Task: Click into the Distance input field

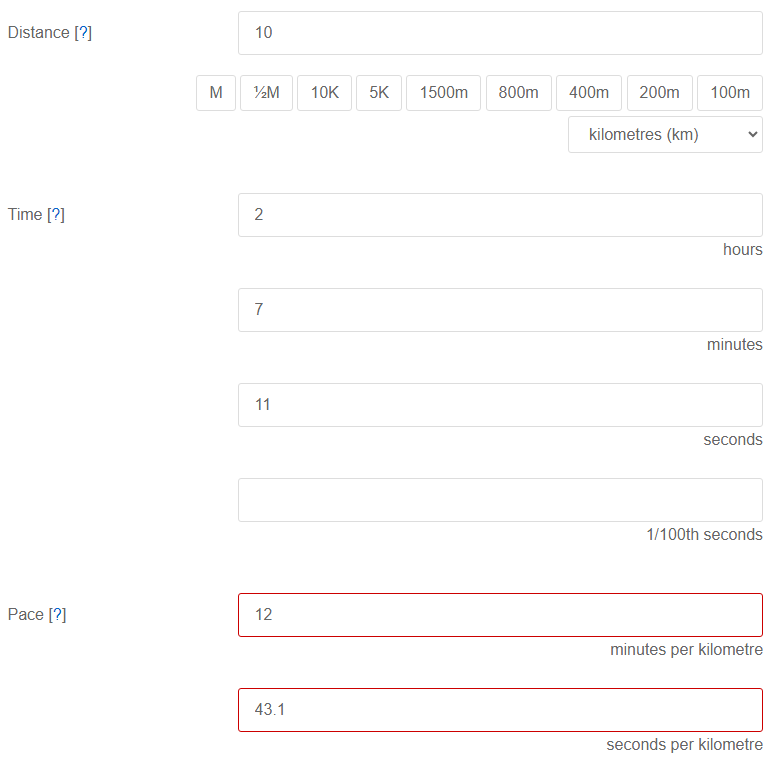Action: coord(500,33)
